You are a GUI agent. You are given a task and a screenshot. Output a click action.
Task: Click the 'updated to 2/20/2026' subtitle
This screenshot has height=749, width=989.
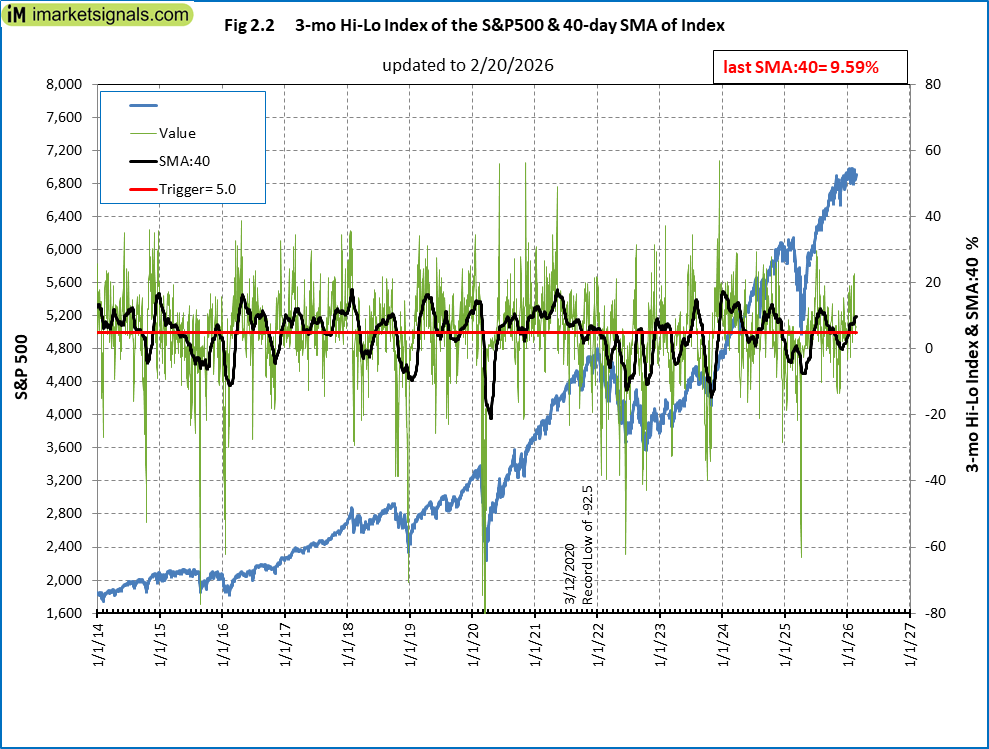pos(467,65)
